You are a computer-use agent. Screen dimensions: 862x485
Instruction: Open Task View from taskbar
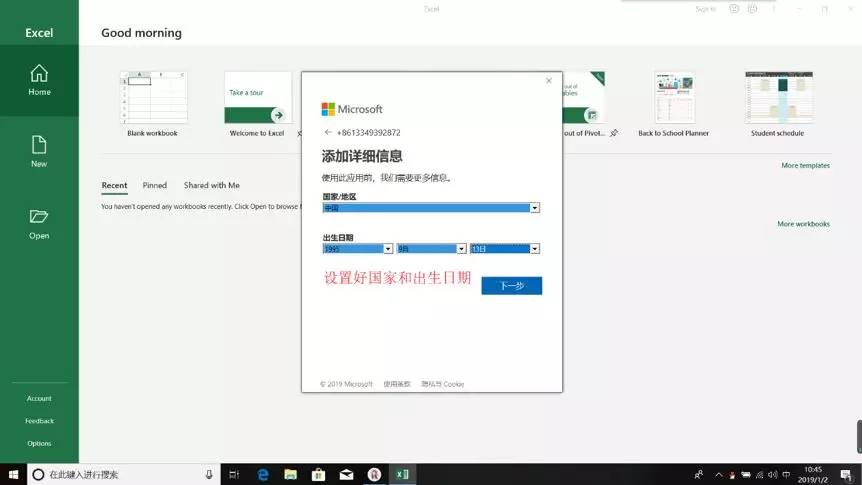pos(234,474)
